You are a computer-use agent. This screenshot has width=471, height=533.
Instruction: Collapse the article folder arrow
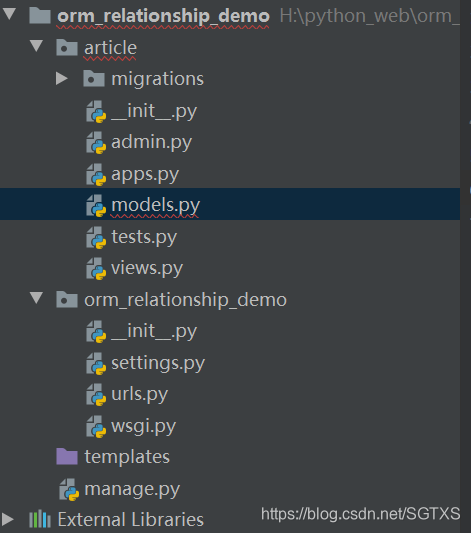click(x=36, y=46)
